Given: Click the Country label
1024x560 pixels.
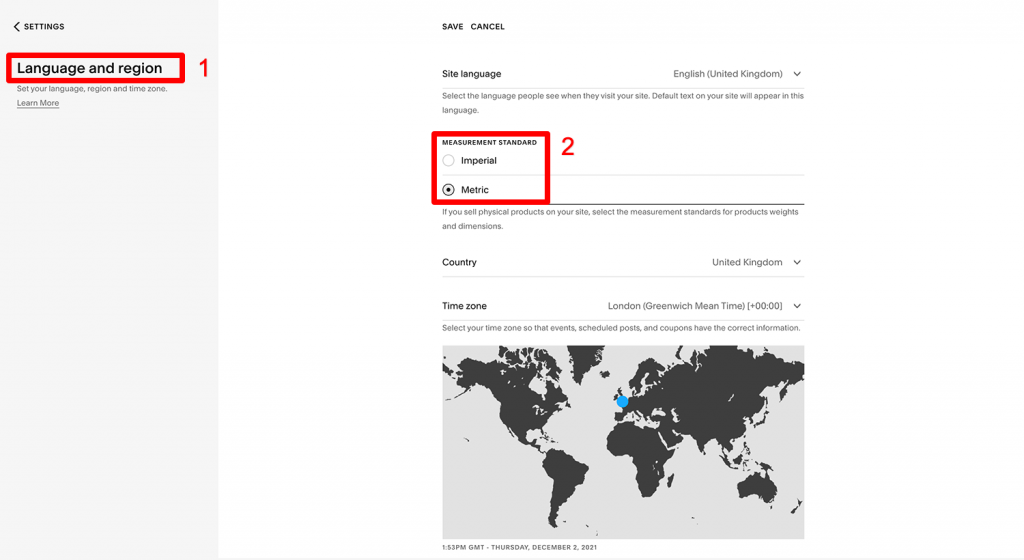Looking at the screenshot, I should (459, 262).
